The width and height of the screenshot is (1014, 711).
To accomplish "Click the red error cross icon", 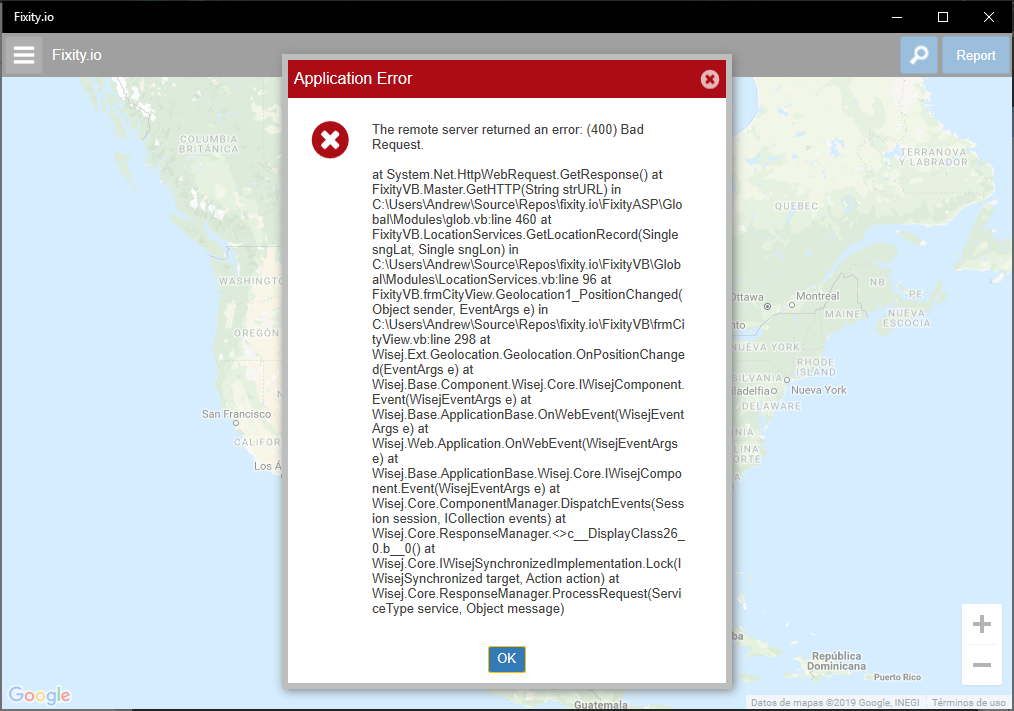I will 330,140.
